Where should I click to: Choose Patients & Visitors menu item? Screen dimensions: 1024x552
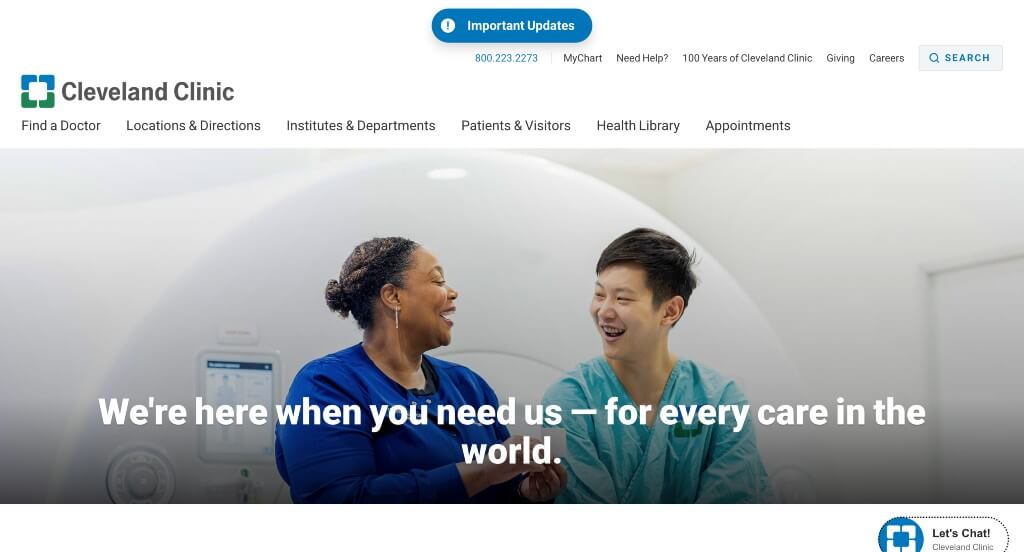pos(516,125)
